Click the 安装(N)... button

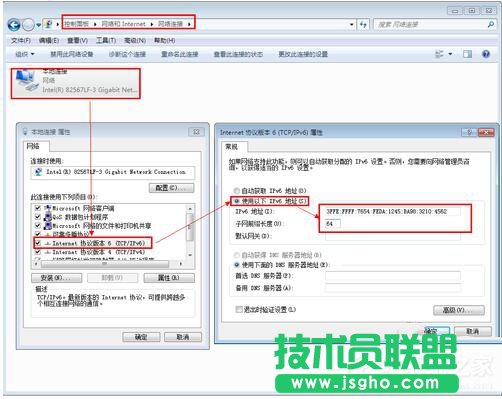pyautogui.click(x=56, y=278)
